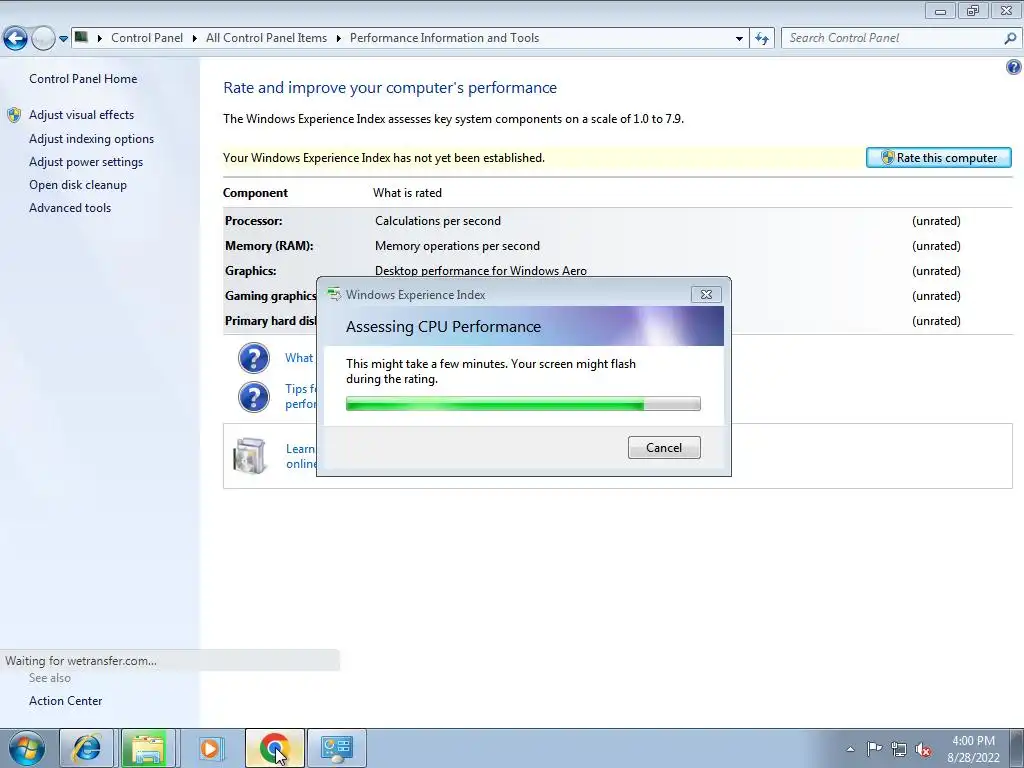
Task: Click the Windows Experience Index dialog title icon
Action: (334, 295)
